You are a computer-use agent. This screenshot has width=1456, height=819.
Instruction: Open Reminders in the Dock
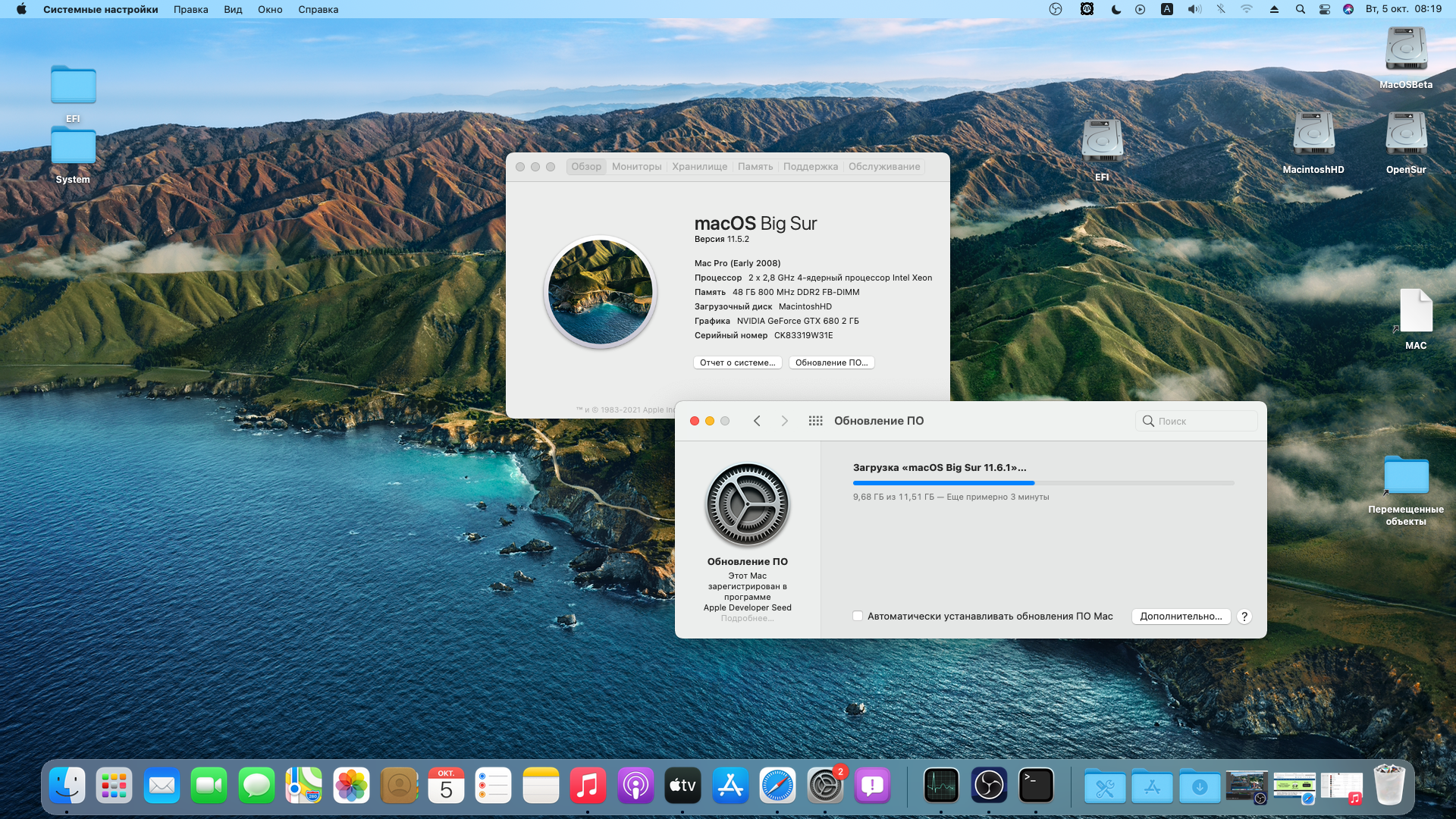click(493, 785)
